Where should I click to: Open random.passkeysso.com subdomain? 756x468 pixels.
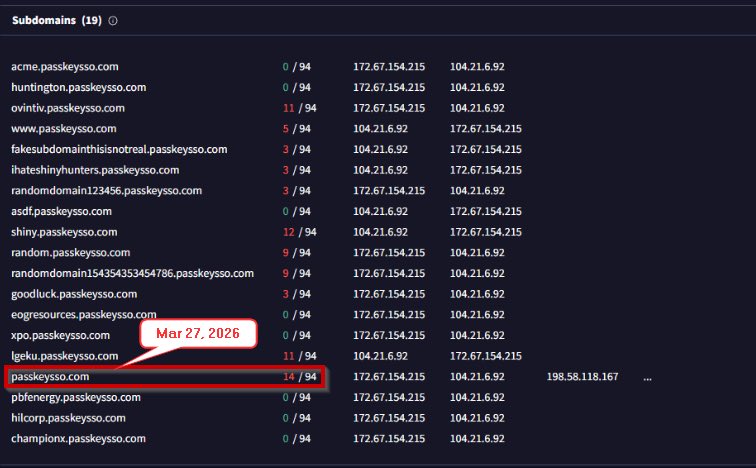[70, 253]
